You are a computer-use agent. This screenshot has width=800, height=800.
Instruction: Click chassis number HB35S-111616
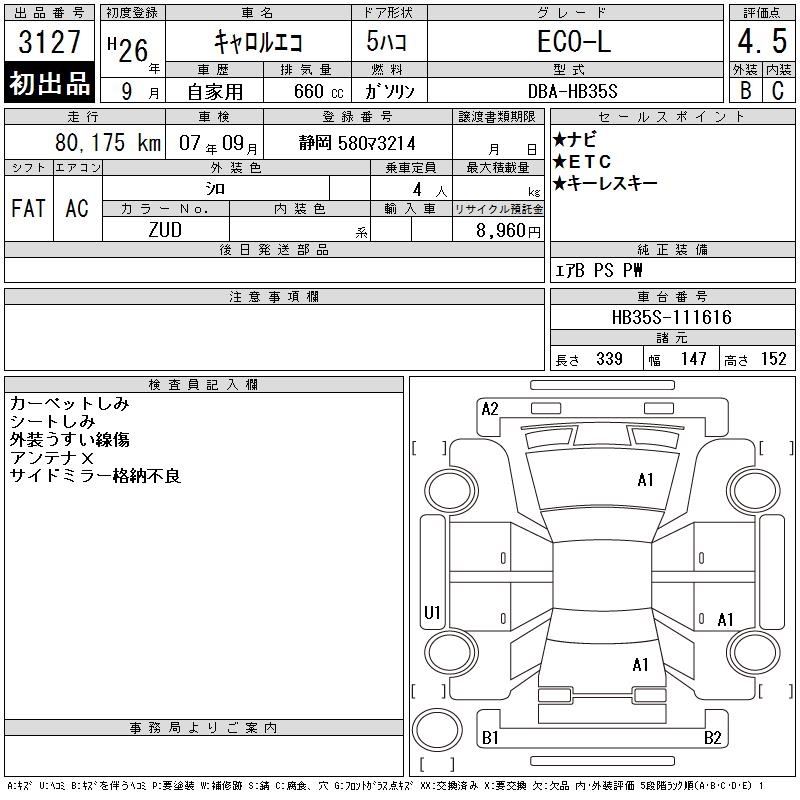[671, 317]
